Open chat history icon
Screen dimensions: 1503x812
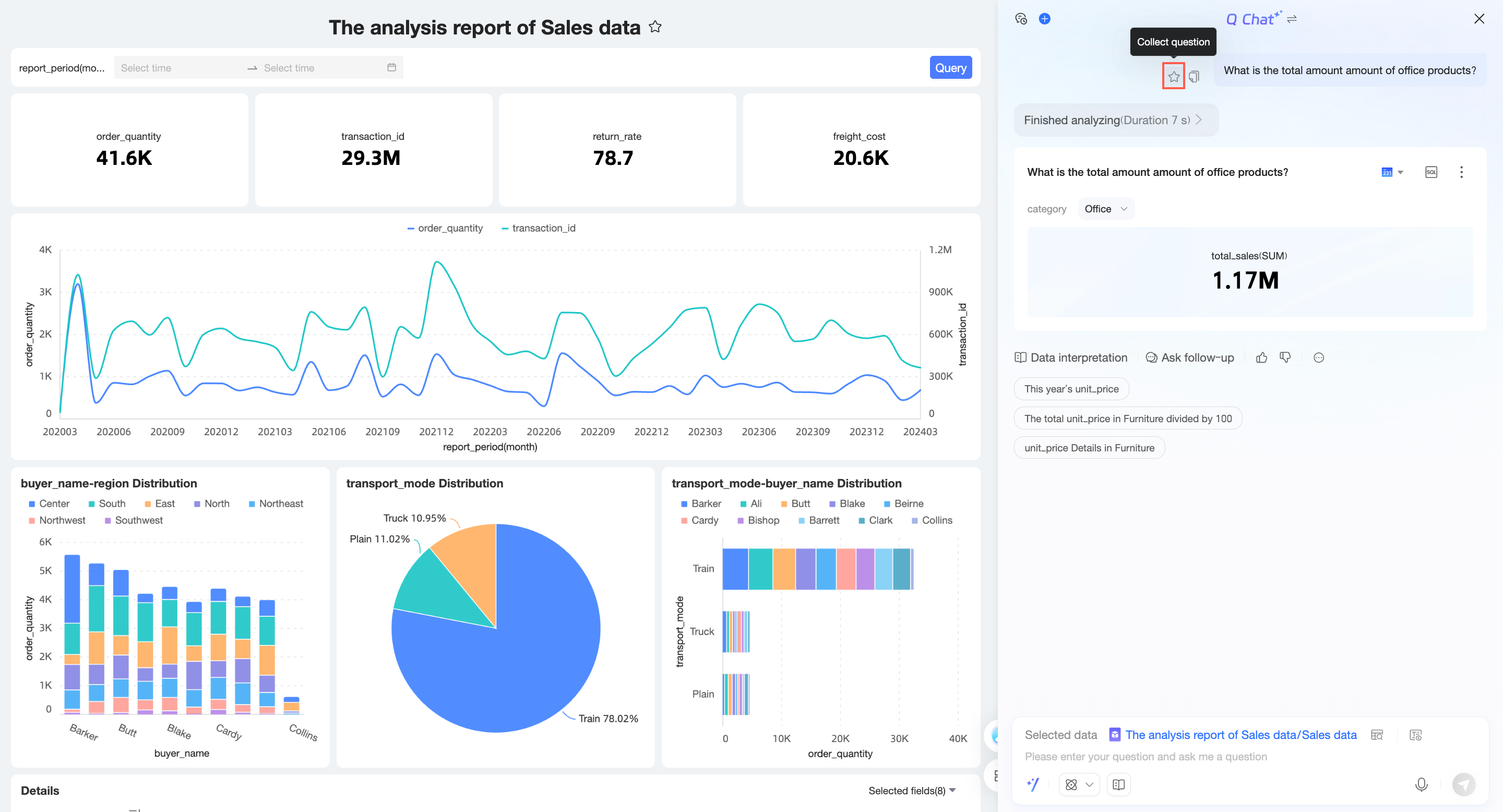(1020, 19)
